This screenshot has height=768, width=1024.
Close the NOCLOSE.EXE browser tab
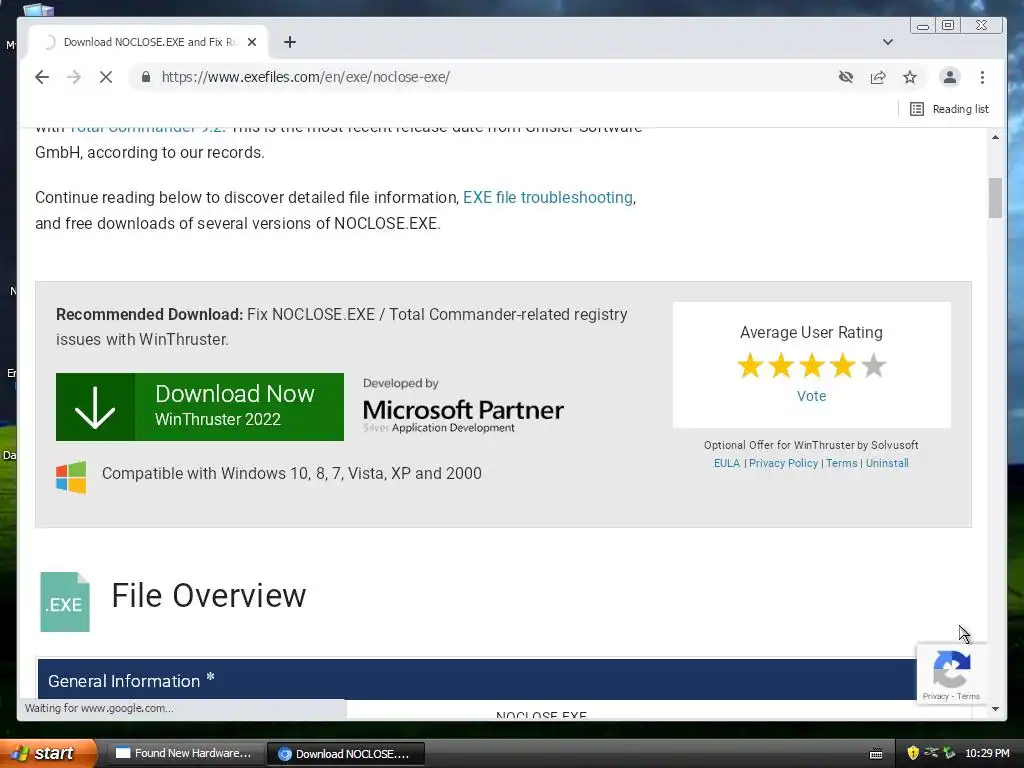tap(252, 42)
